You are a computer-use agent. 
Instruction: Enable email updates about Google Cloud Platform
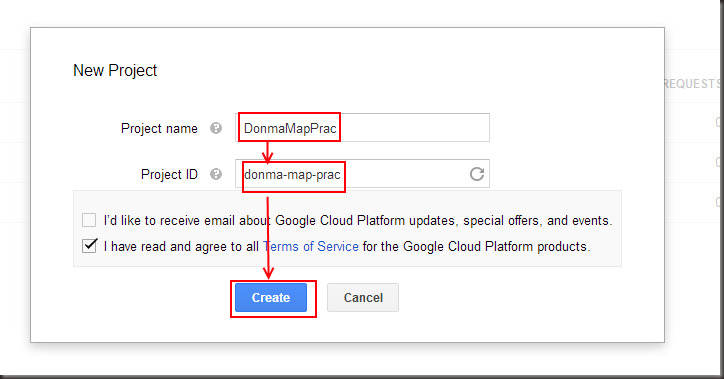click(89, 220)
